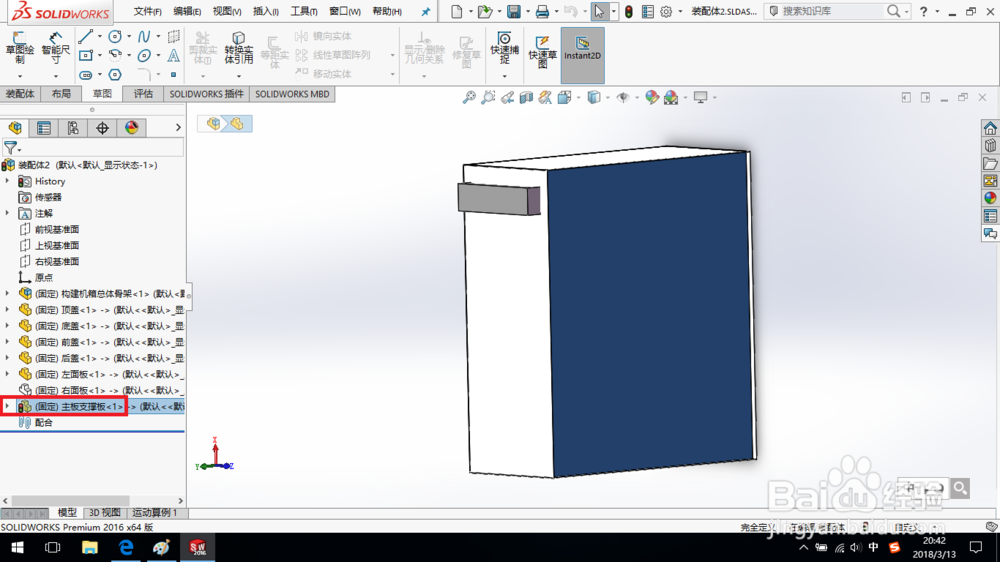Click the Zoom to Area icon

[488, 97]
